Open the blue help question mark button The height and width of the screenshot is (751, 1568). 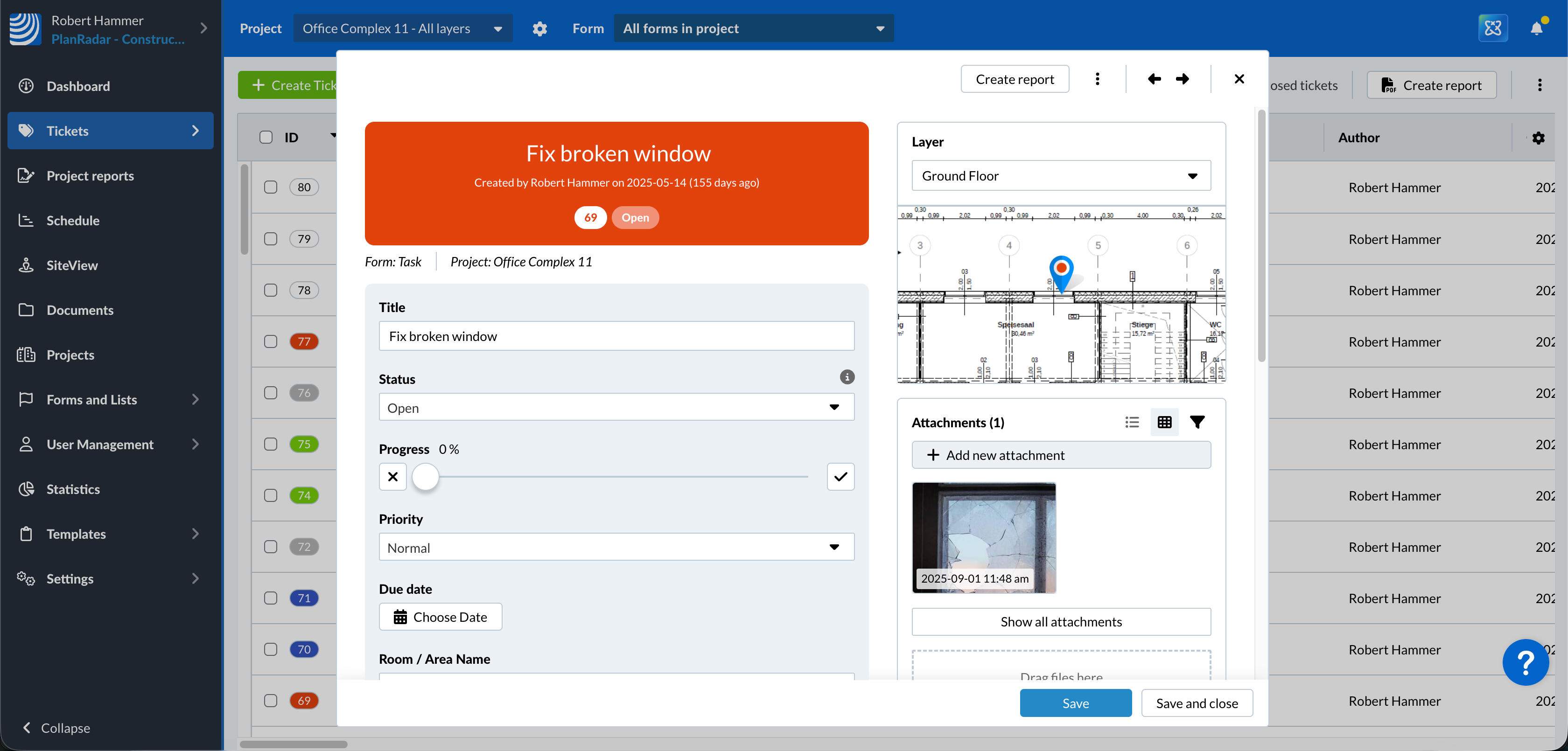pyautogui.click(x=1525, y=662)
